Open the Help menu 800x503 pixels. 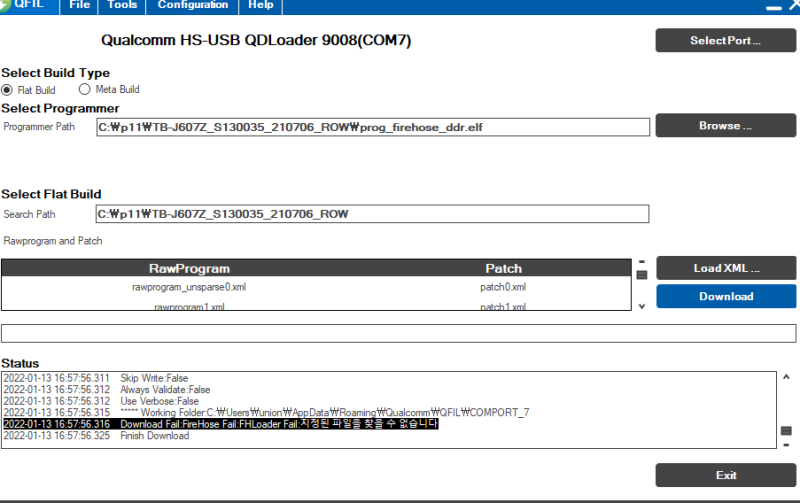[260, 5]
